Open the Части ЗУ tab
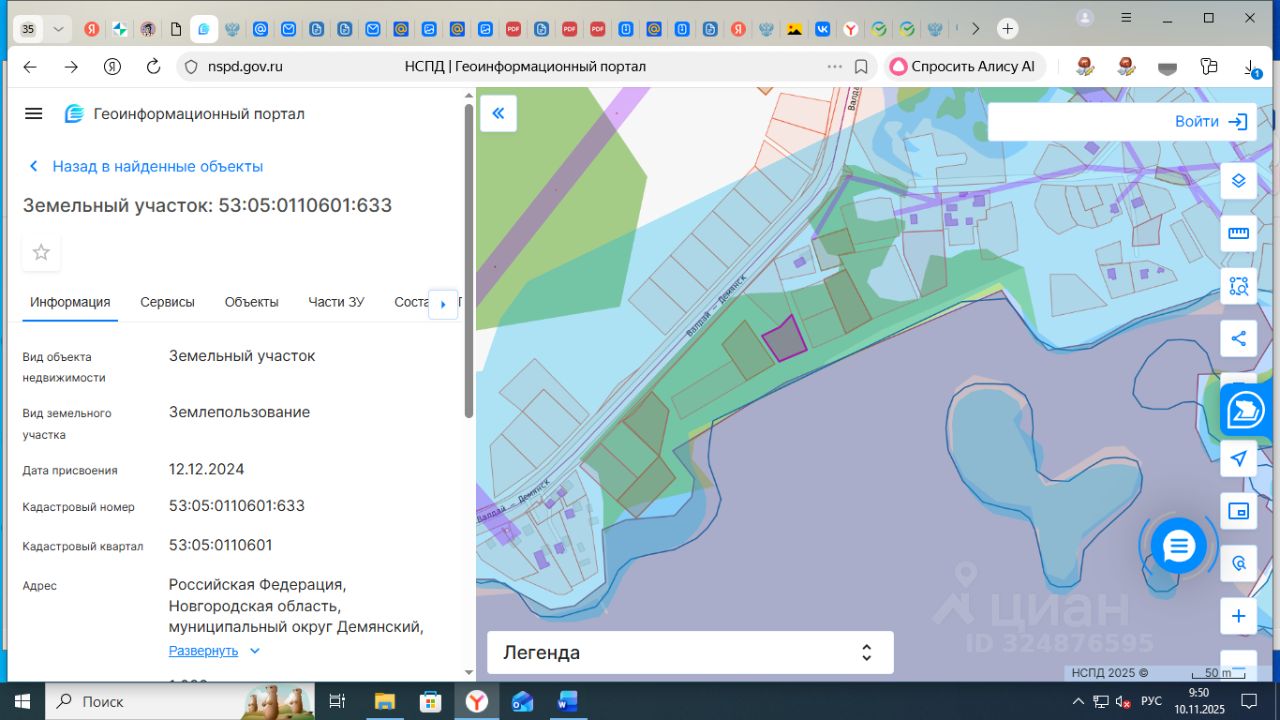This screenshot has width=1280, height=720. [336, 302]
